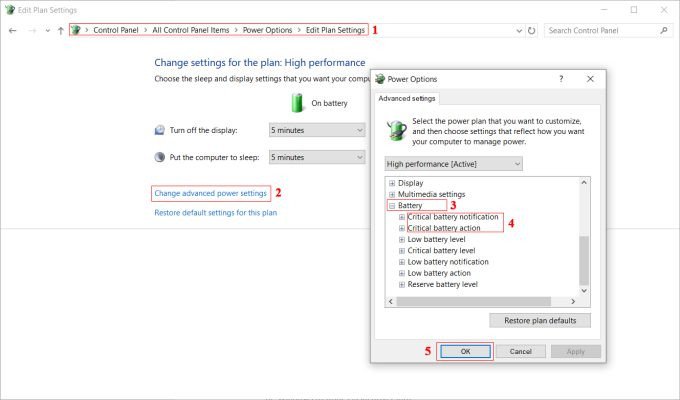Image resolution: width=680 pixels, height=400 pixels.
Task: Click the search magnifier icon
Action: tap(666, 30)
